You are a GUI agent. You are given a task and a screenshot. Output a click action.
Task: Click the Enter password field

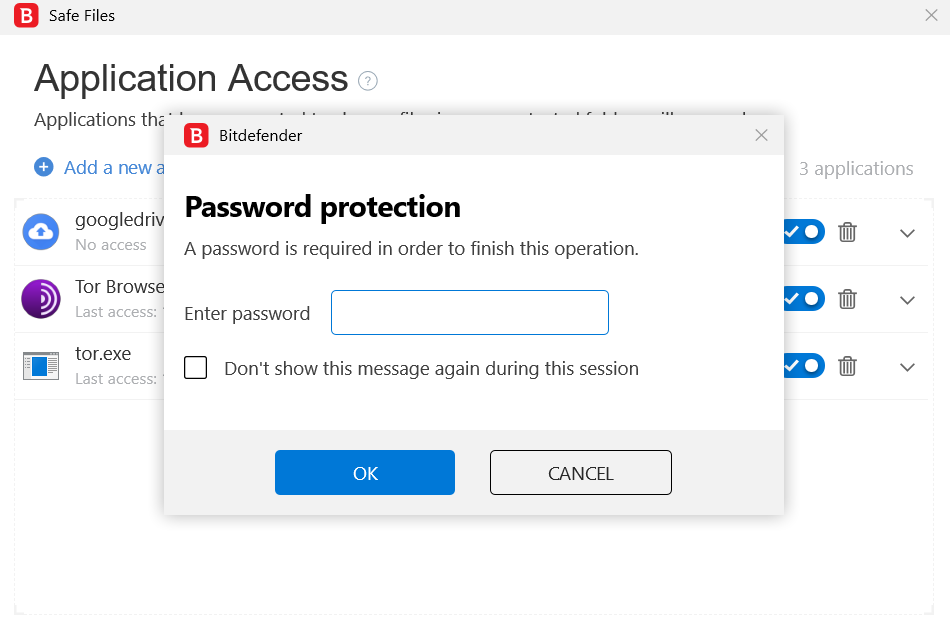tap(469, 313)
